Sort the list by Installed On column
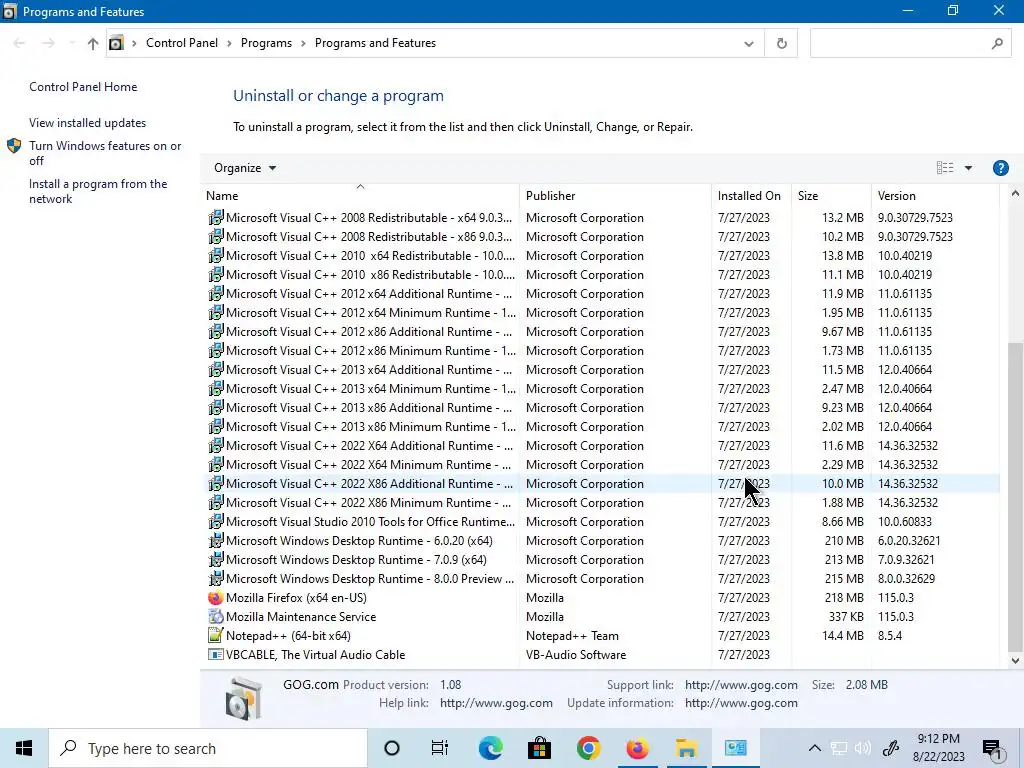1024x768 pixels. [751, 195]
